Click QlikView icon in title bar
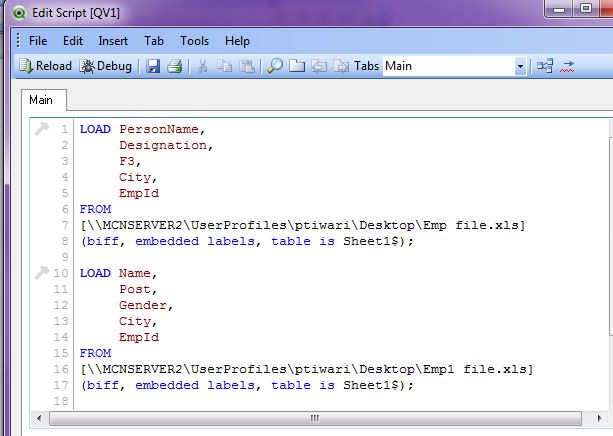The image size is (613, 436). coord(18,13)
